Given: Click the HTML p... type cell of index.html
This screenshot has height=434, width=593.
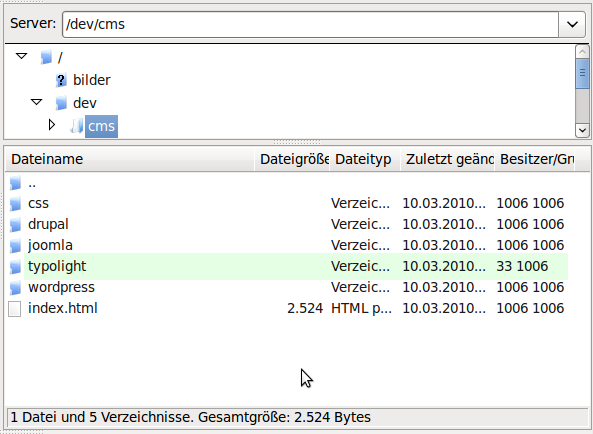Looking at the screenshot, I should (361, 308).
